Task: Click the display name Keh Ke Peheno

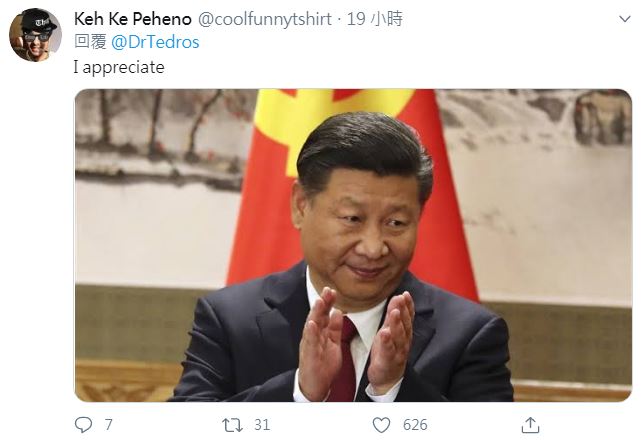Action: pos(133,19)
